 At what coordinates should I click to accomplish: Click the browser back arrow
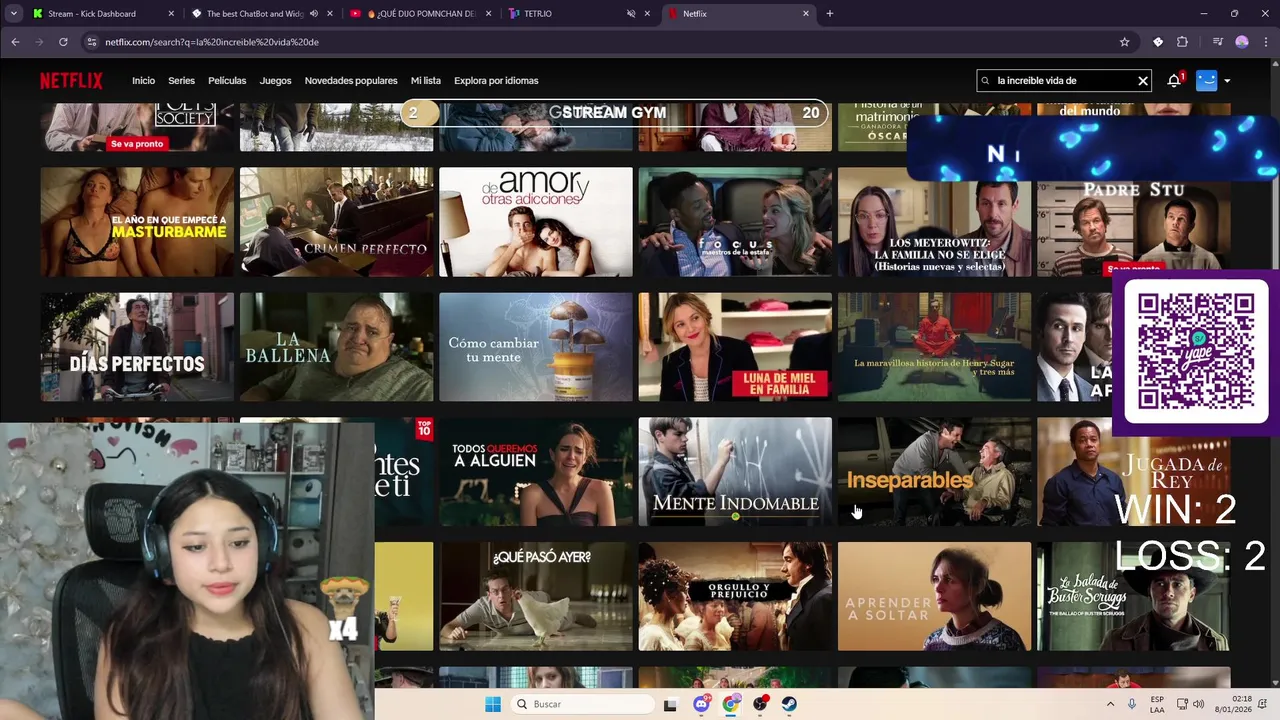[x=15, y=42]
